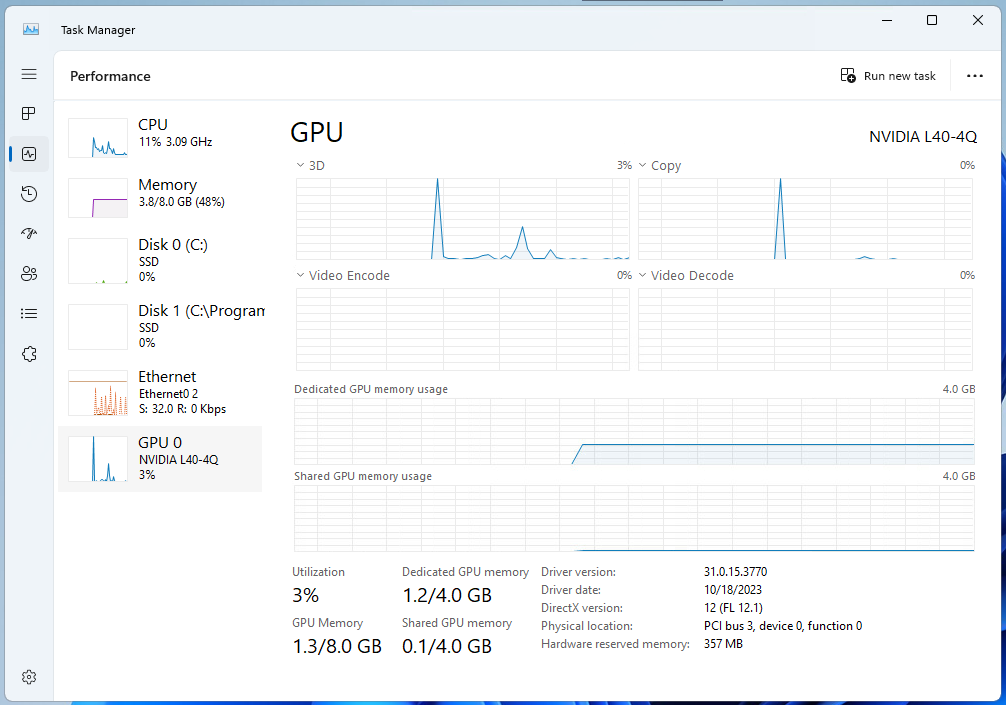Open the Users page icon

tap(29, 274)
